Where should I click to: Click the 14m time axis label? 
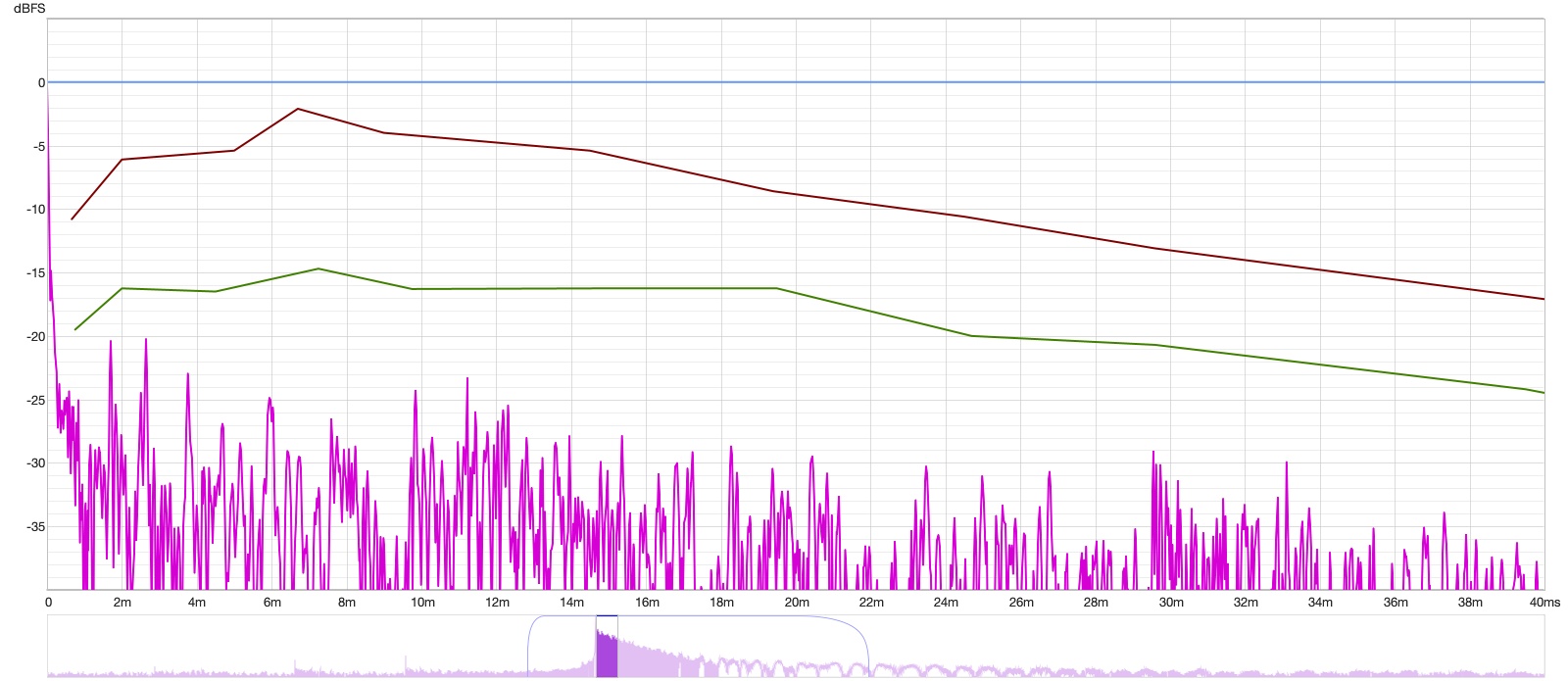click(572, 602)
